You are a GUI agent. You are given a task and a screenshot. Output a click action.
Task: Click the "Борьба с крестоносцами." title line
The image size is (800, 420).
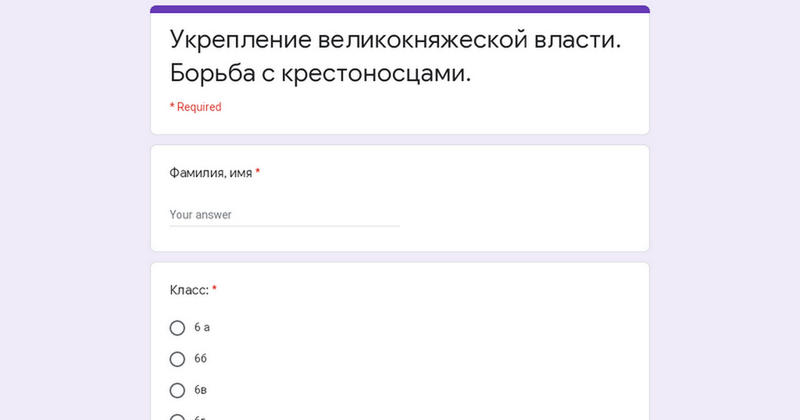point(320,74)
